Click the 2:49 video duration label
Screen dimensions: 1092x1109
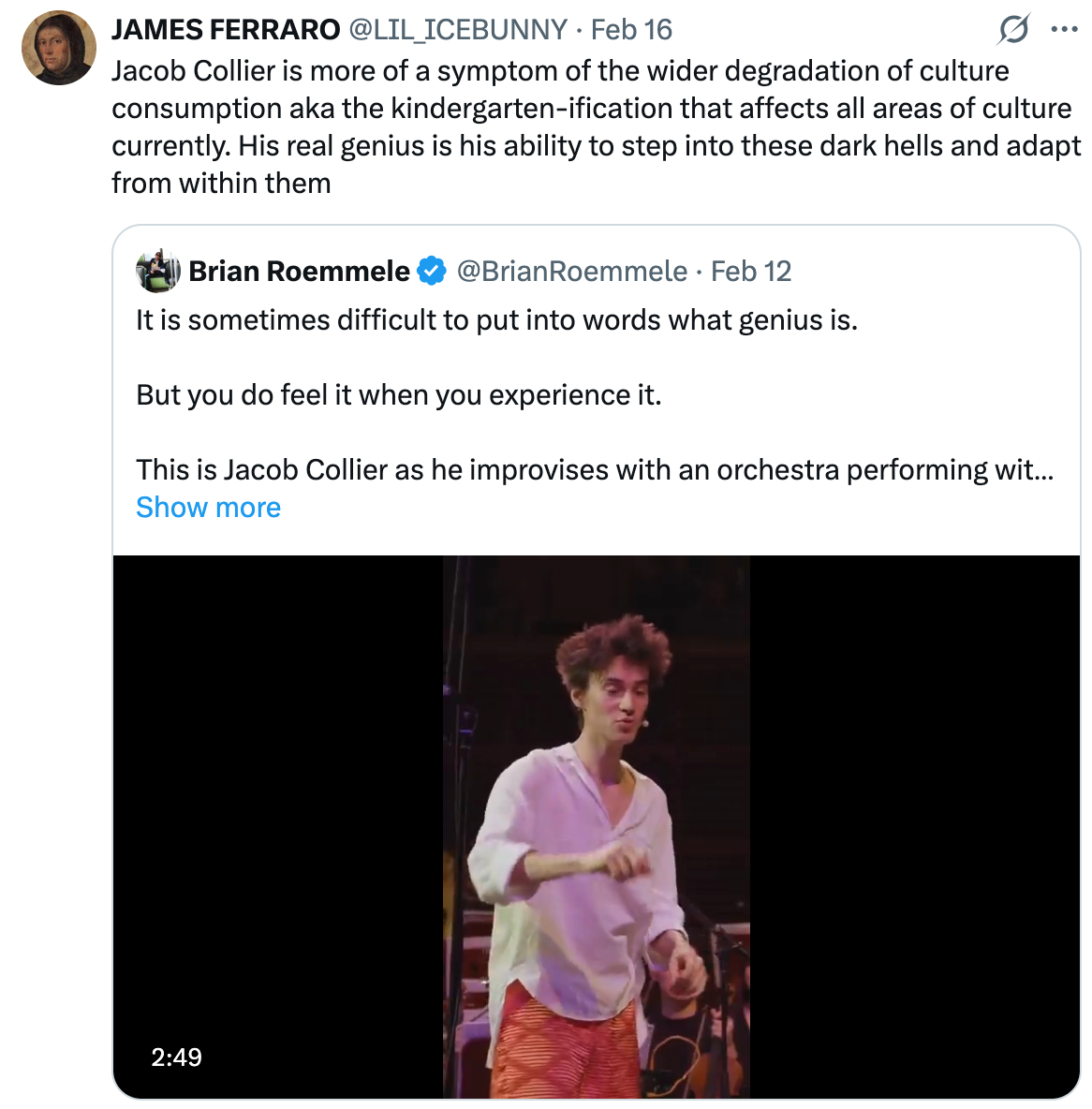pyautogui.click(x=176, y=1057)
